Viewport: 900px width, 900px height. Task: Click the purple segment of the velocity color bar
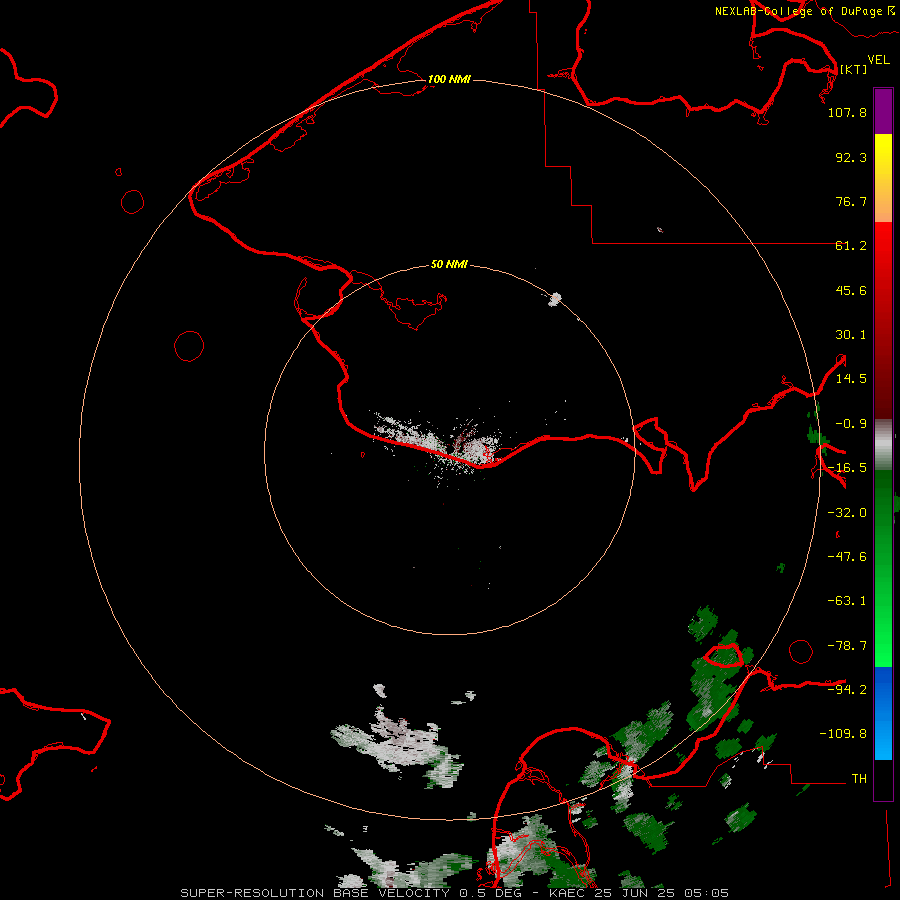coord(883,111)
